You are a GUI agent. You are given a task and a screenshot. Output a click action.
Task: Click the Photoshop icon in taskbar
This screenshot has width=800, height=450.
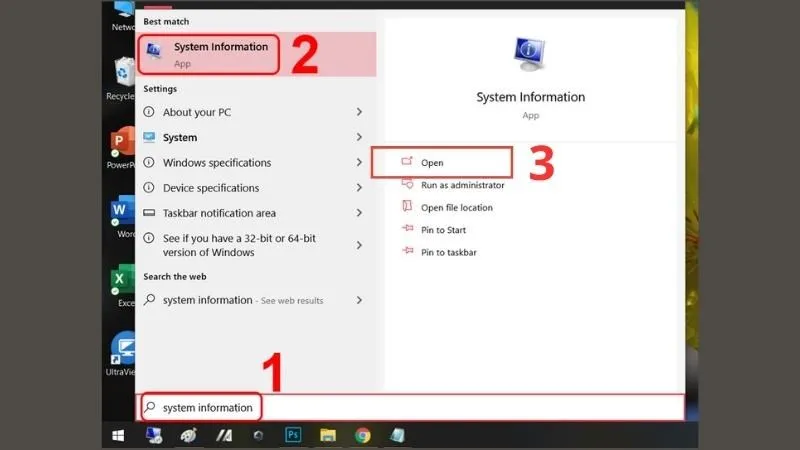(x=293, y=435)
